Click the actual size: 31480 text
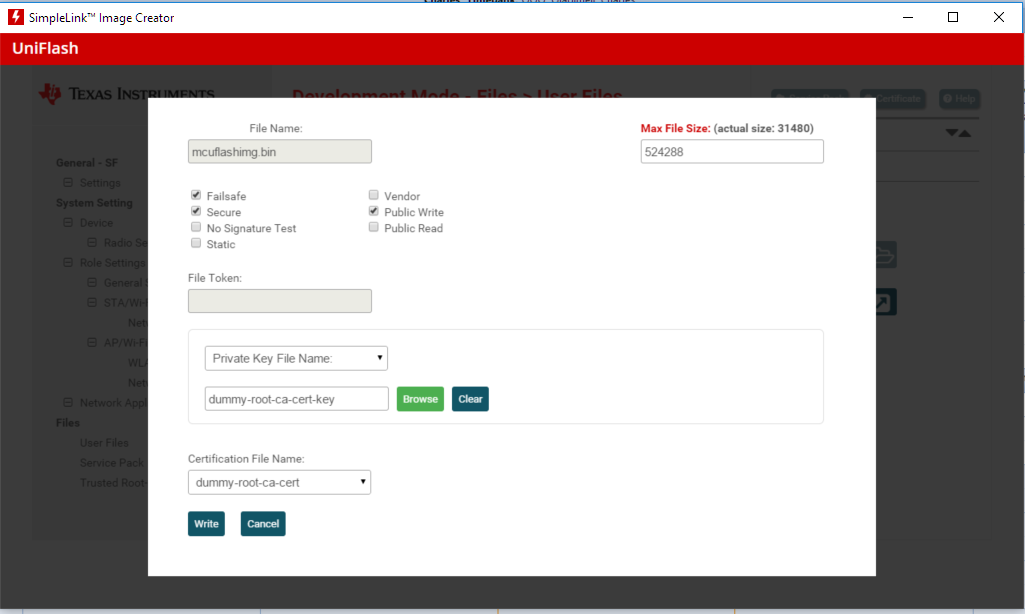 764,128
